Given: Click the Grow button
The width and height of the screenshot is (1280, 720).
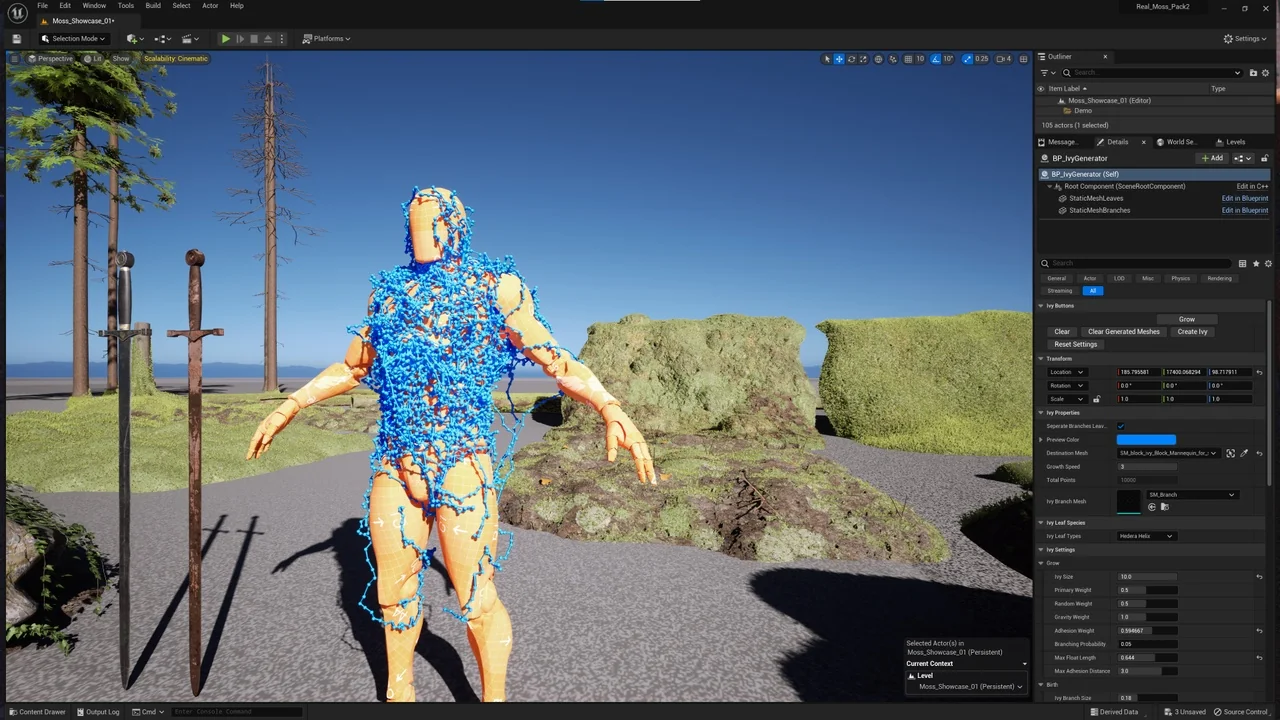Looking at the screenshot, I should point(1186,319).
